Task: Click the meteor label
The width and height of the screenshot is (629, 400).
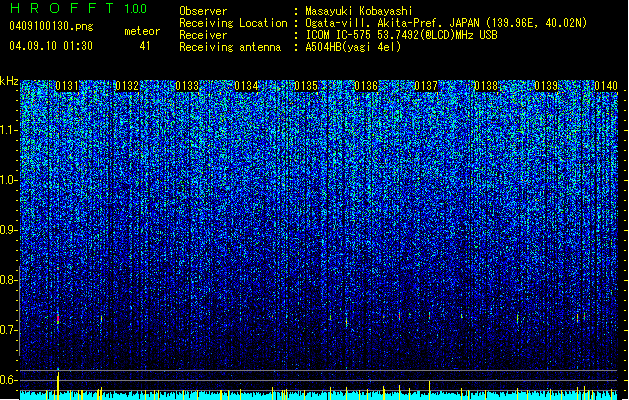Action: pos(142,31)
